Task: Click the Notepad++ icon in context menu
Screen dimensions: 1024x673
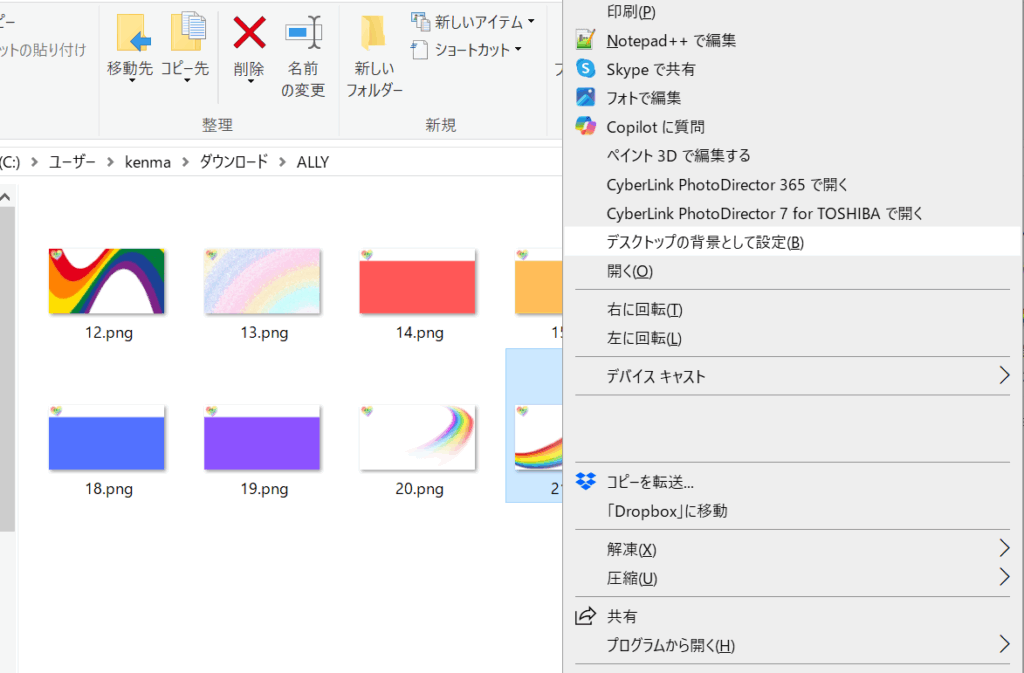Action: (585, 40)
